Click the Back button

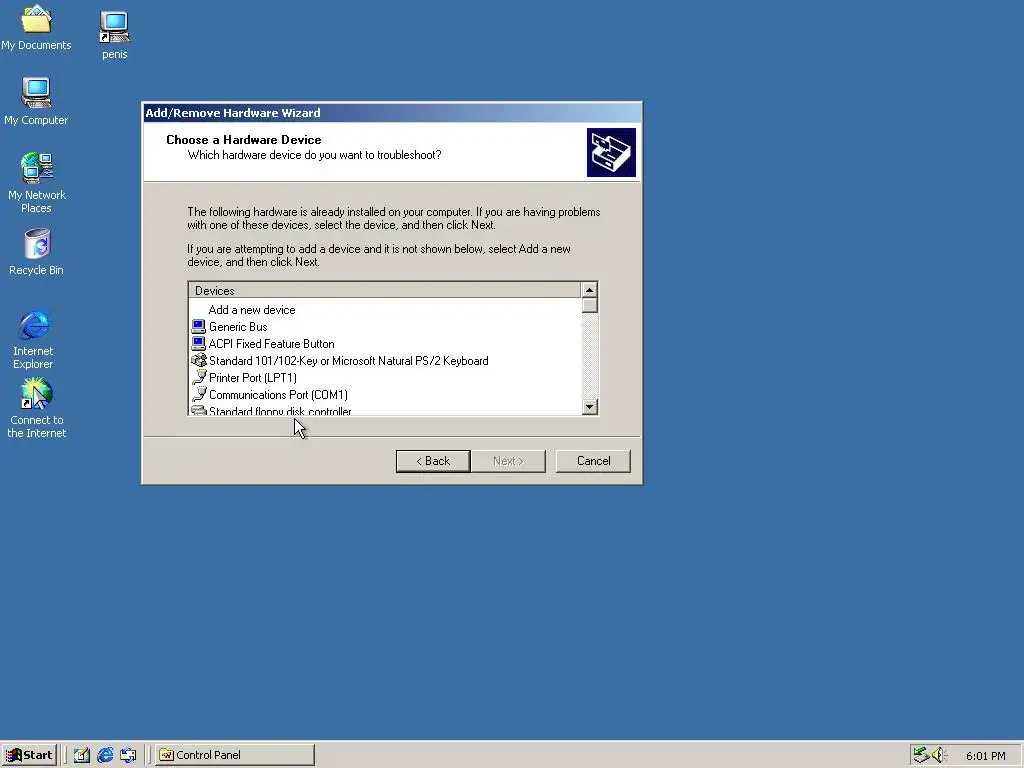[433, 461]
